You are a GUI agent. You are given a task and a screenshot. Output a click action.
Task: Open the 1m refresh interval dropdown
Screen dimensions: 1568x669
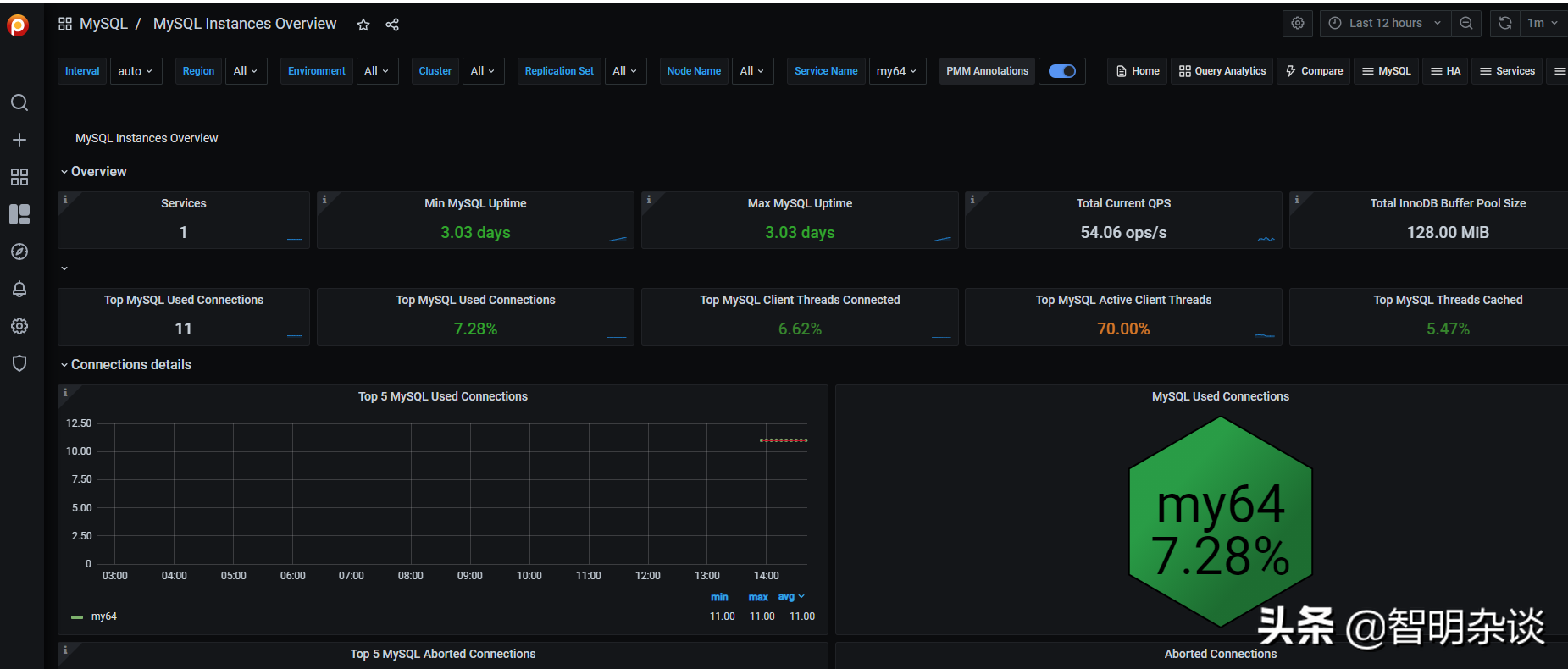1542,23
